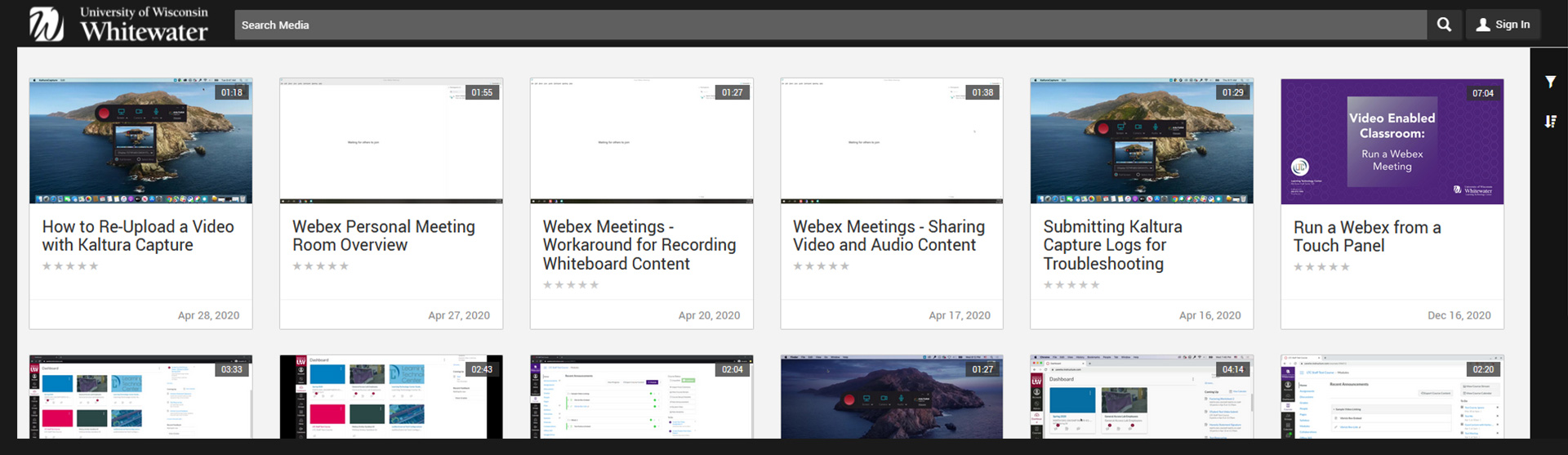Screen dimensions: 1568x455
Task: Rate stars under Run a Webex from Touch Panel
Action: (1321, 266)
